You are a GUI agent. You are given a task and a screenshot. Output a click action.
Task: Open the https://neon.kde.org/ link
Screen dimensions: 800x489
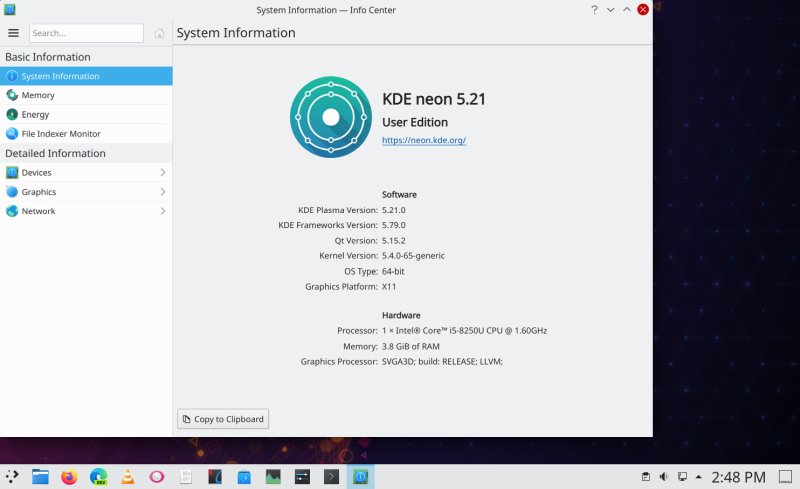click(424, 140)
